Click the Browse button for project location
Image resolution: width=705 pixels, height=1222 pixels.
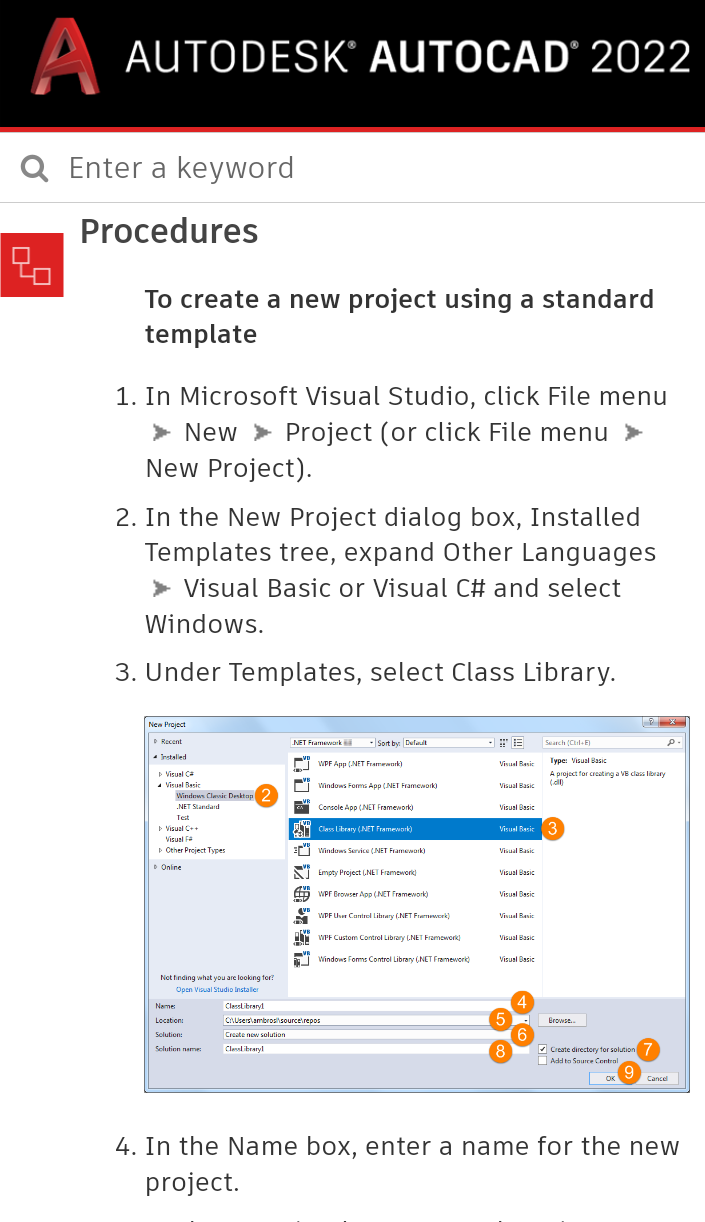[561, 1019]
